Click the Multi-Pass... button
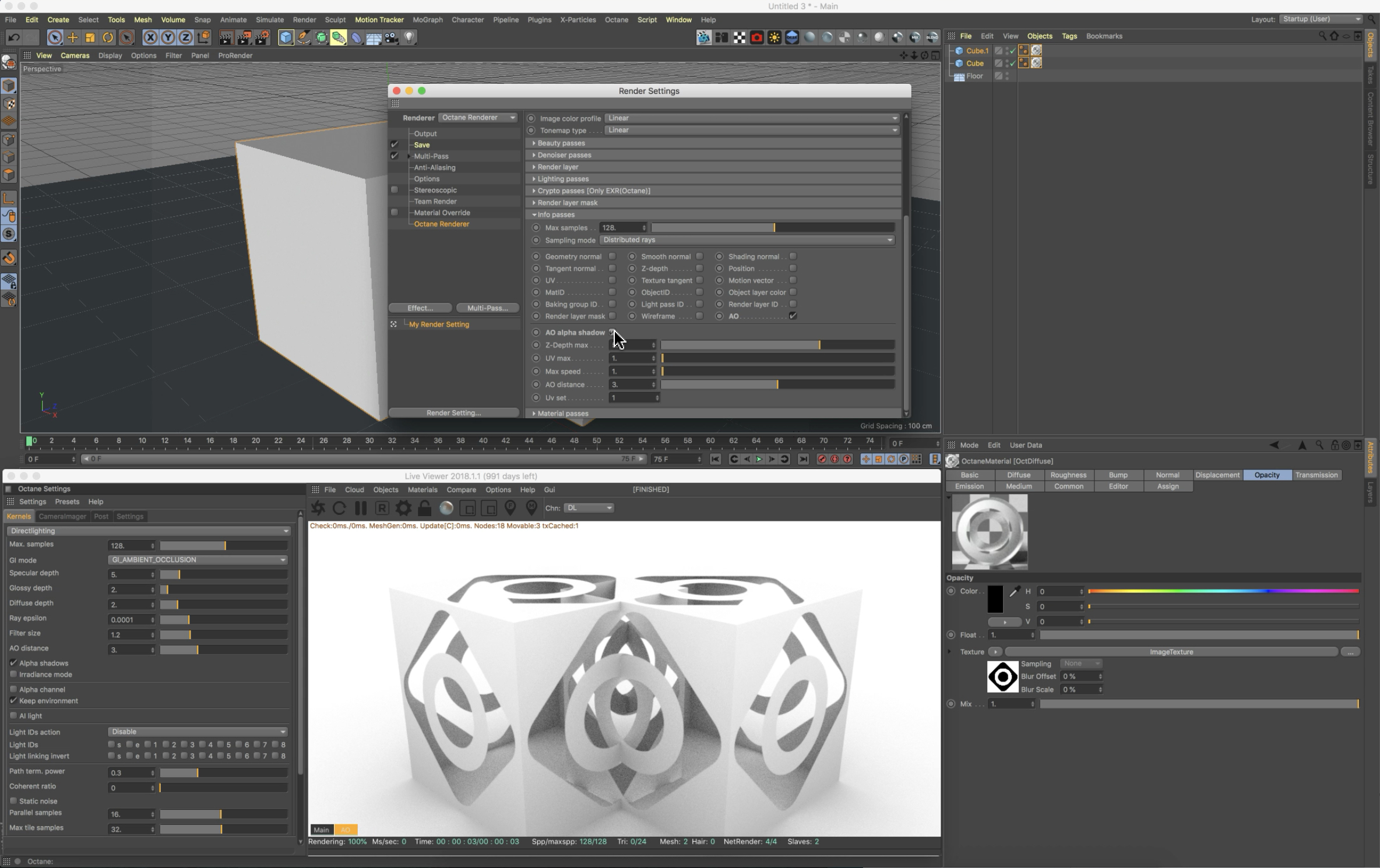 point(487,308)
